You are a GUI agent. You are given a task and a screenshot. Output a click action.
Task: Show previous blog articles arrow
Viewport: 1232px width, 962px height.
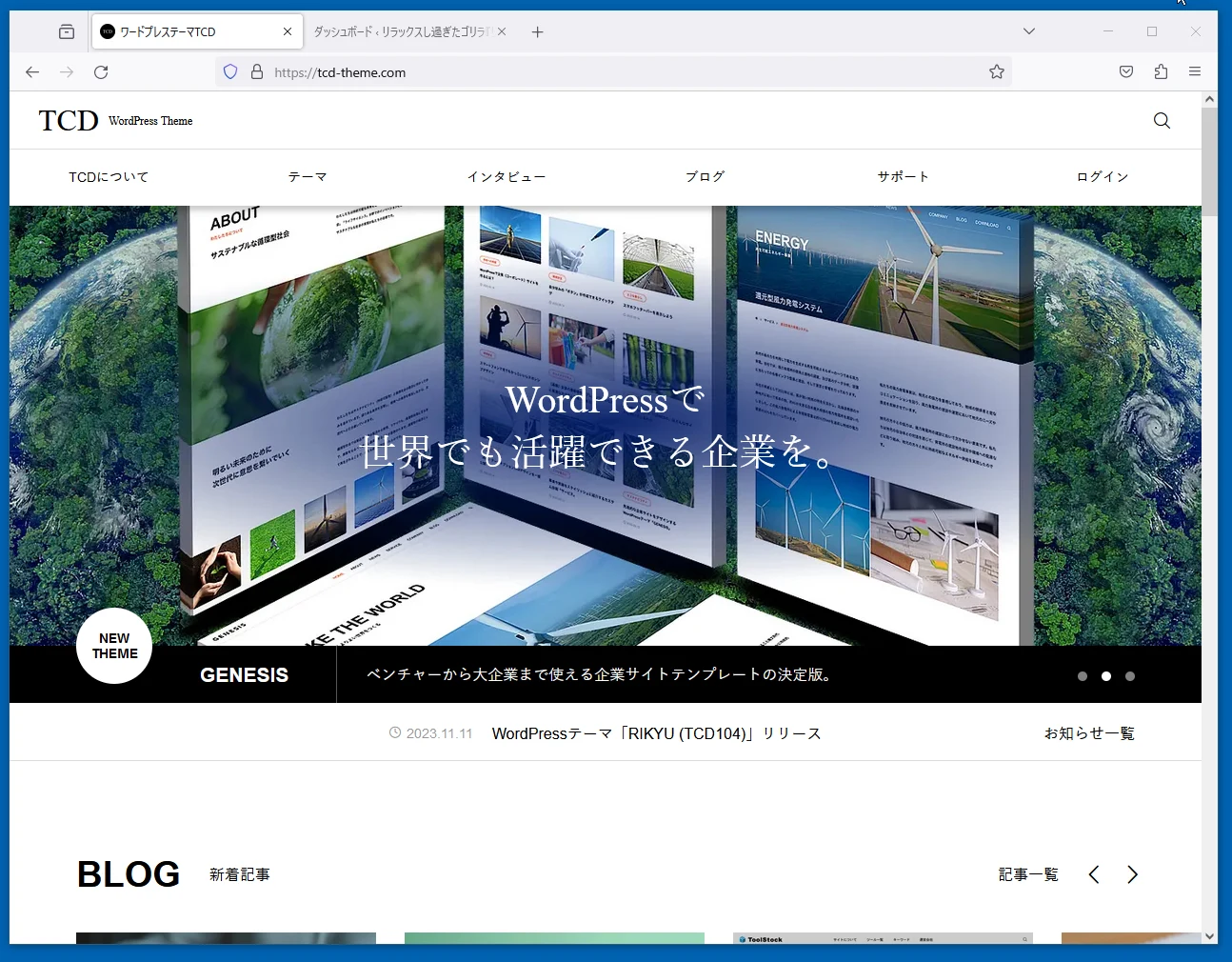[1094, 874]
